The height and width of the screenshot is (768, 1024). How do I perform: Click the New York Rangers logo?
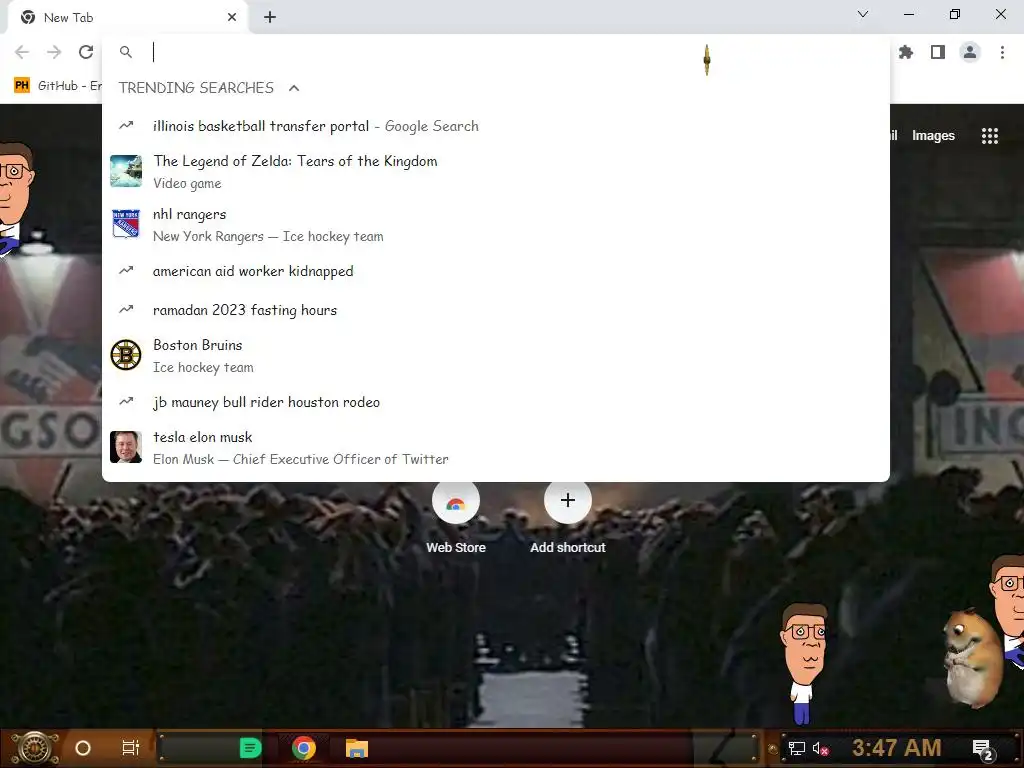click(126, 224)
